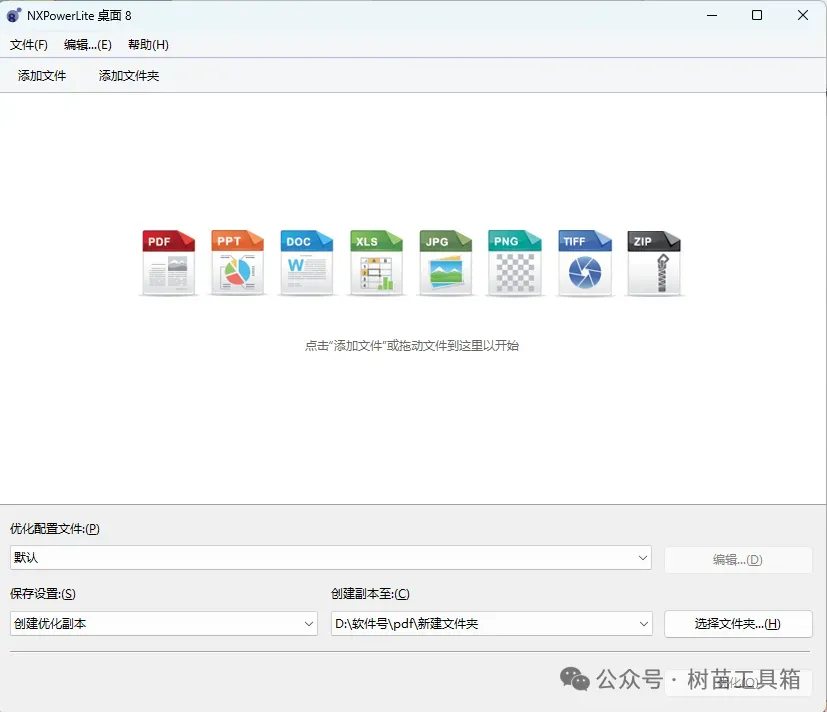The image size is (827, 712).
Task: Open the 文件(F) menu
Action: [28, 45]
